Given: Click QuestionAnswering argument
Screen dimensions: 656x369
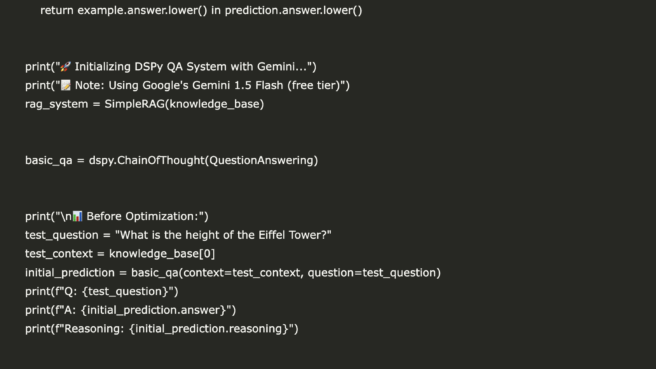Looking at the screenshot, I should [x=261, y=160].
